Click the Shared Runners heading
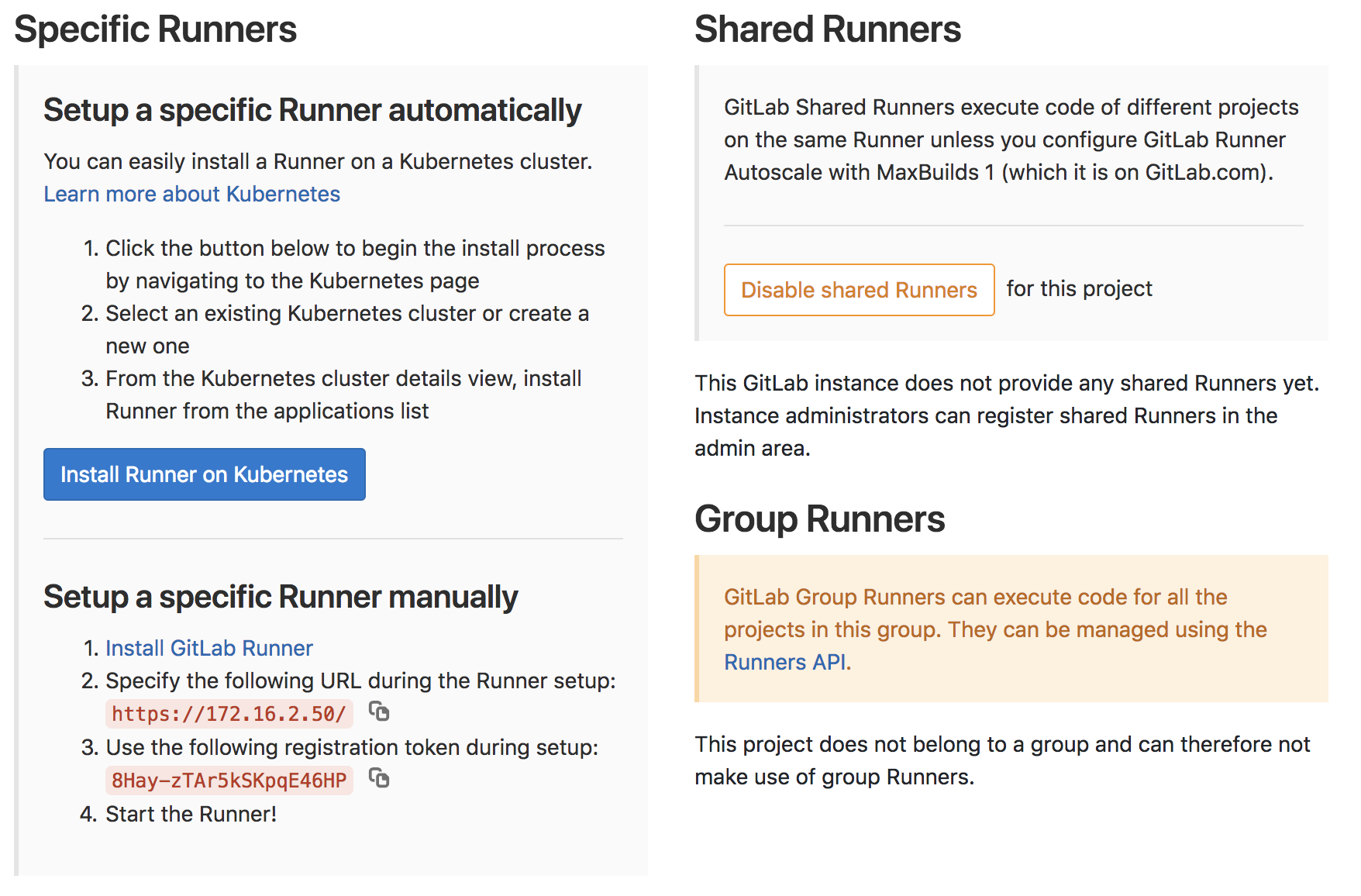Image resolution: width=1361 pixels, height=896 pixels. coord(827,29)
